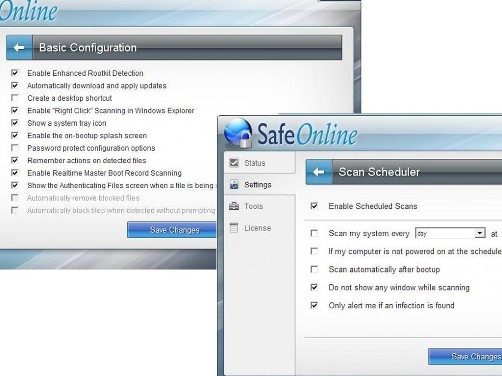Check Password protect configuration options
The image size is (502, 376).
tap(15, 147)
